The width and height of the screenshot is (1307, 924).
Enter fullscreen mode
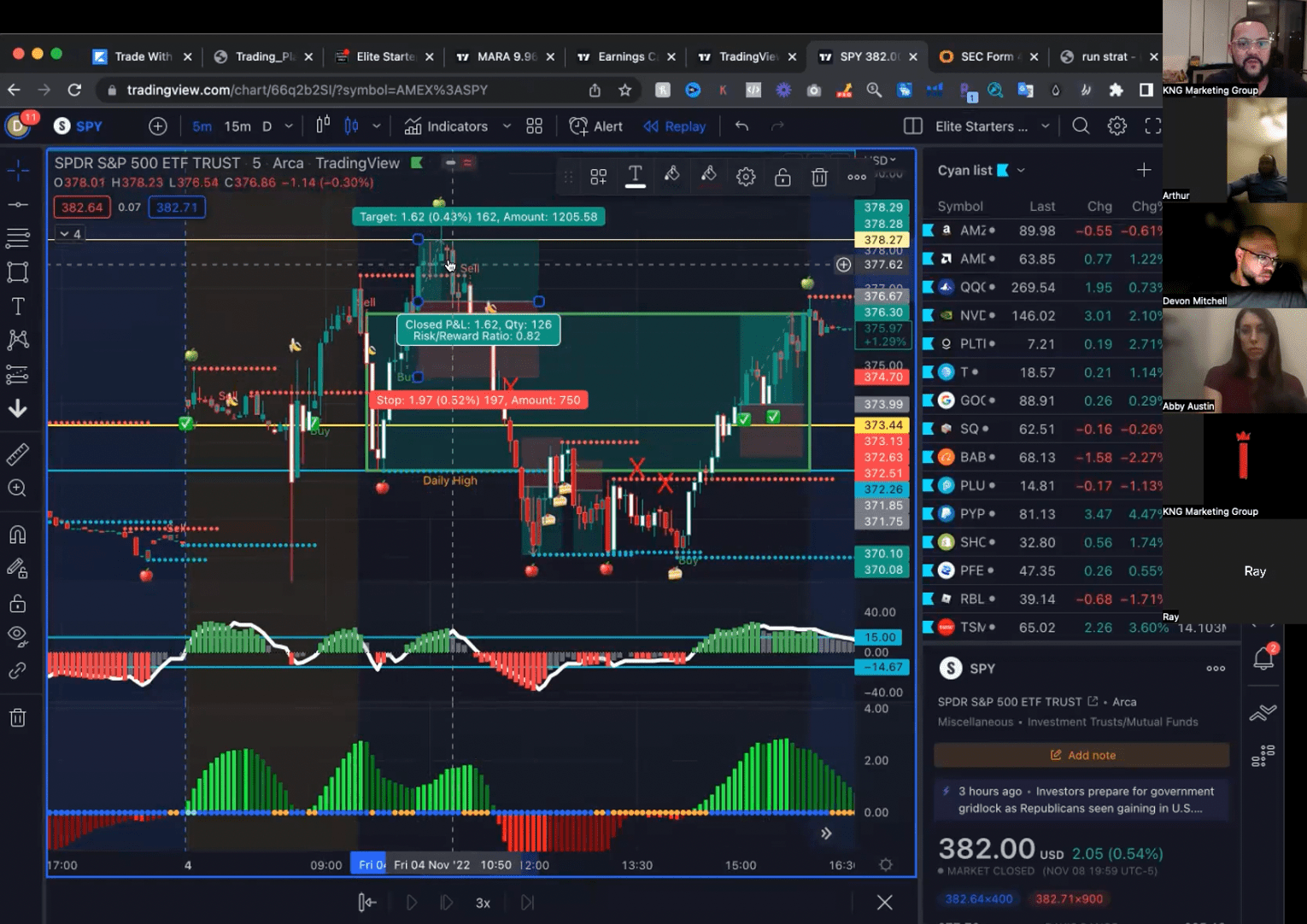tap(1152, 126)
